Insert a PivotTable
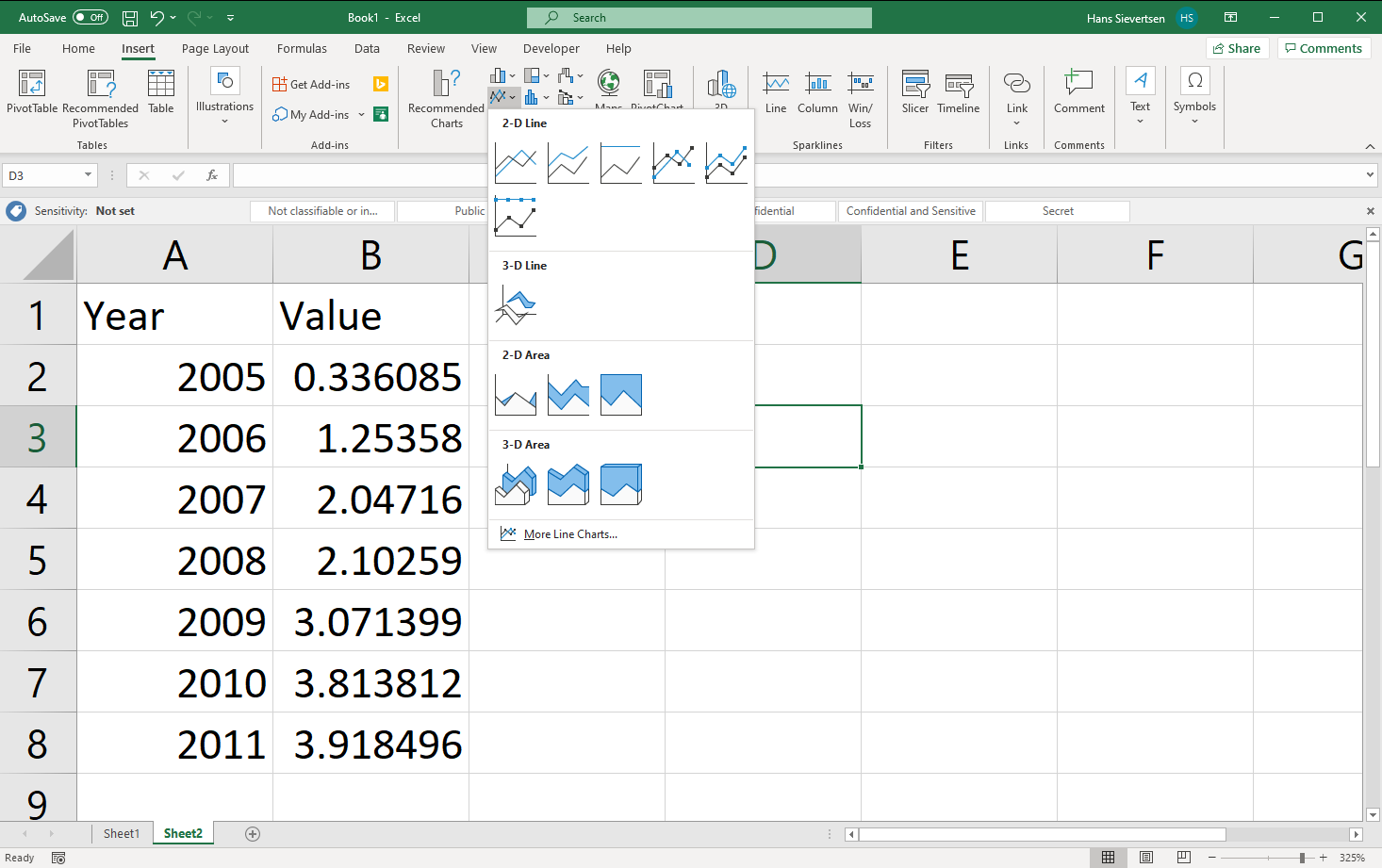This screenshot has width=1382, height=868. click(x=32, y=92)
